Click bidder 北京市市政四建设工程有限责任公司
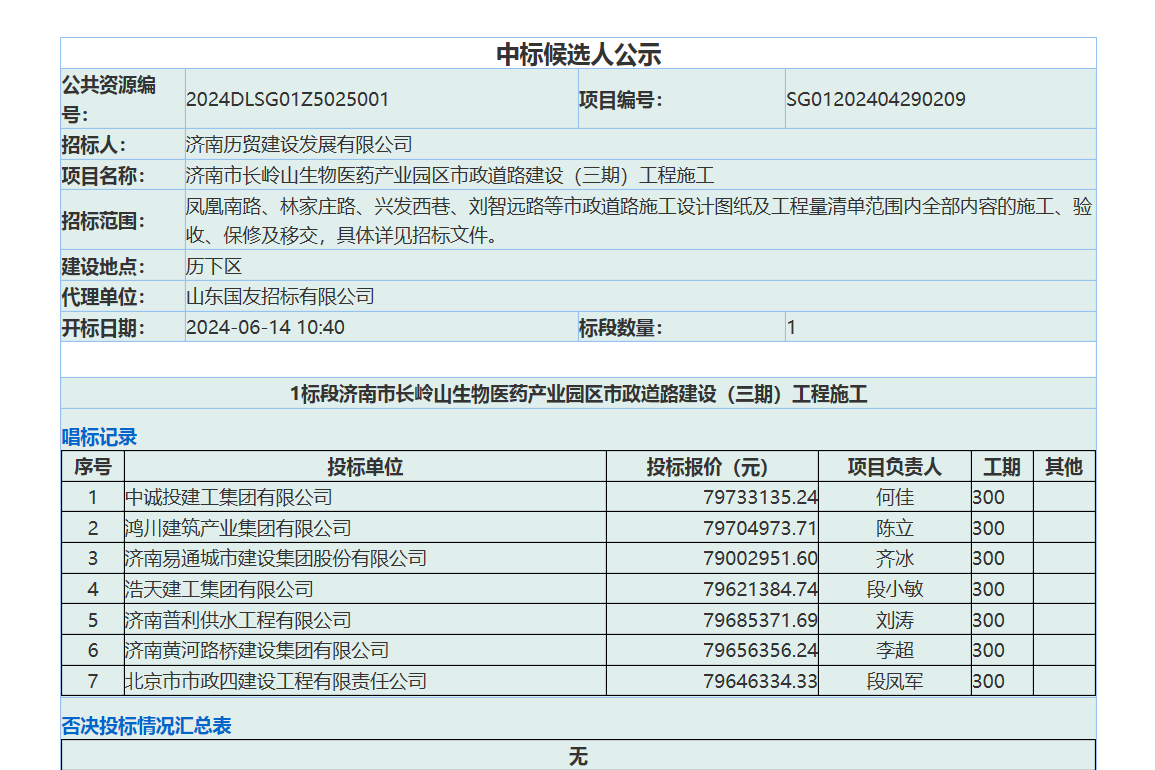The image size is (1155, 770). tap(276, 682)
